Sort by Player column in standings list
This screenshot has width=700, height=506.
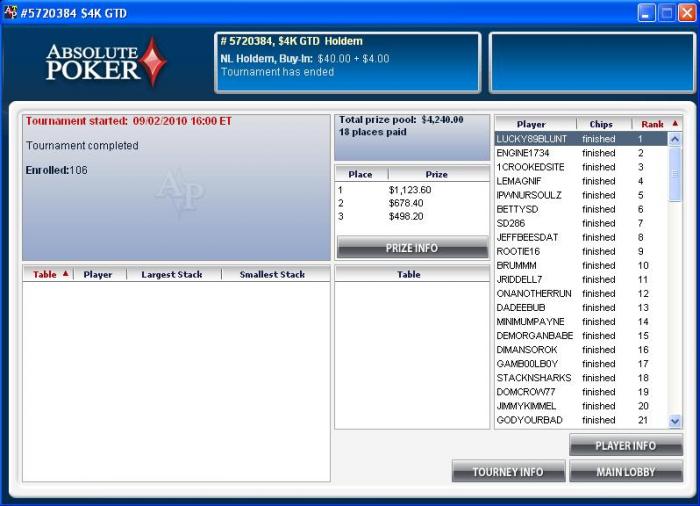[535, 124]
